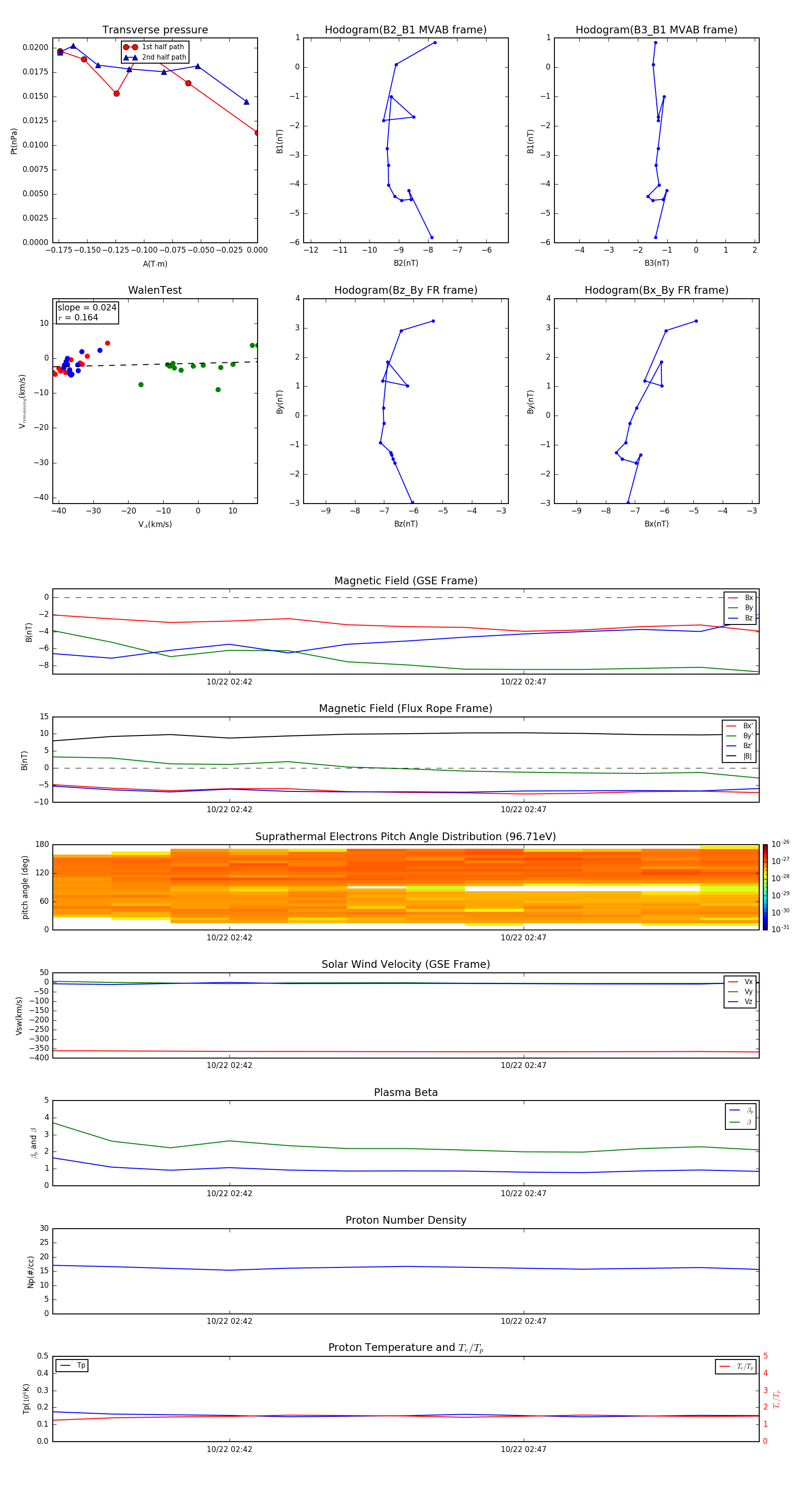Select the |B| entry in the flux rope legend
Viewport: 812px width, 1489px height.
tap(740, 756)
